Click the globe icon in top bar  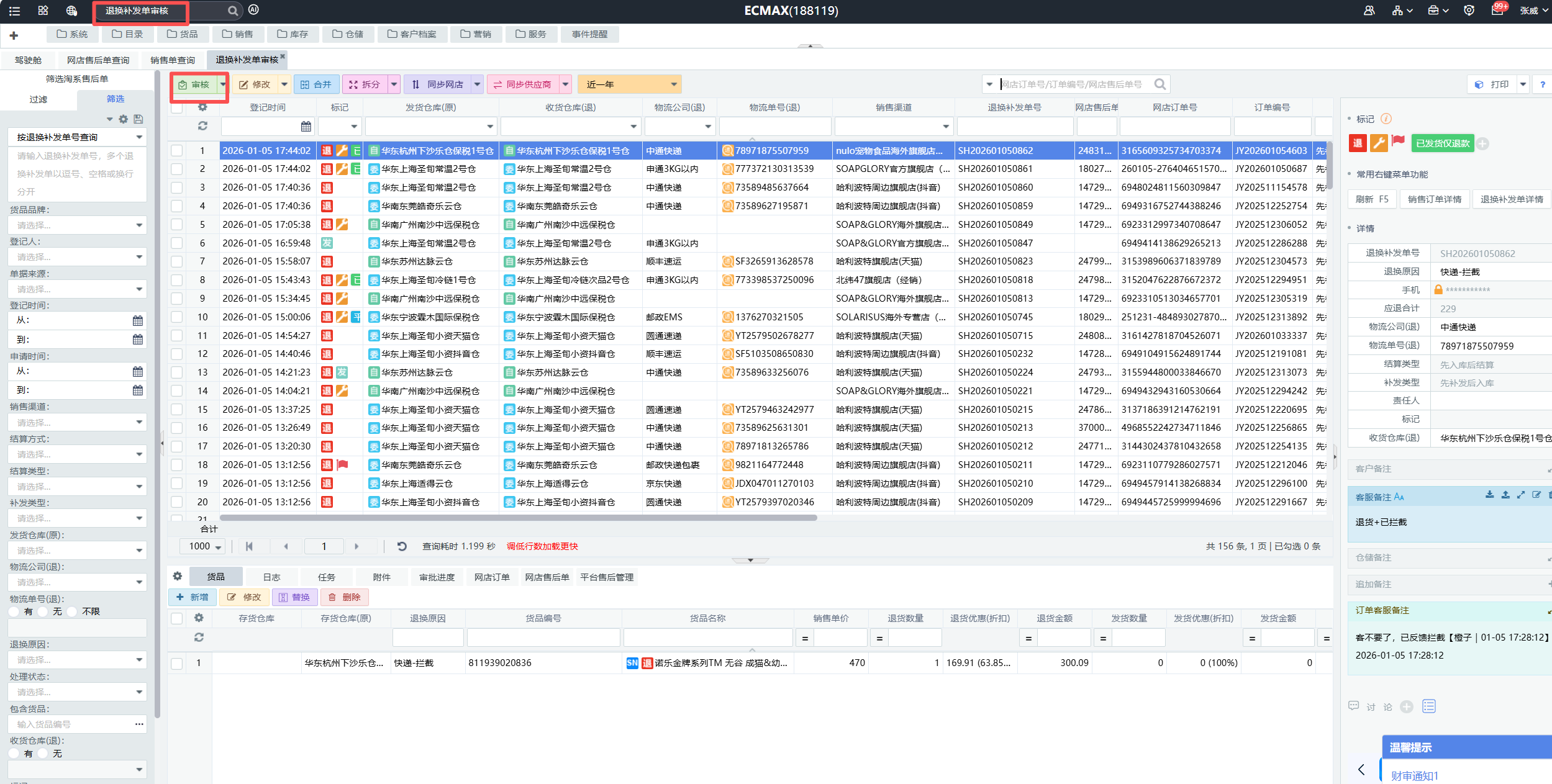coord(71,11)
